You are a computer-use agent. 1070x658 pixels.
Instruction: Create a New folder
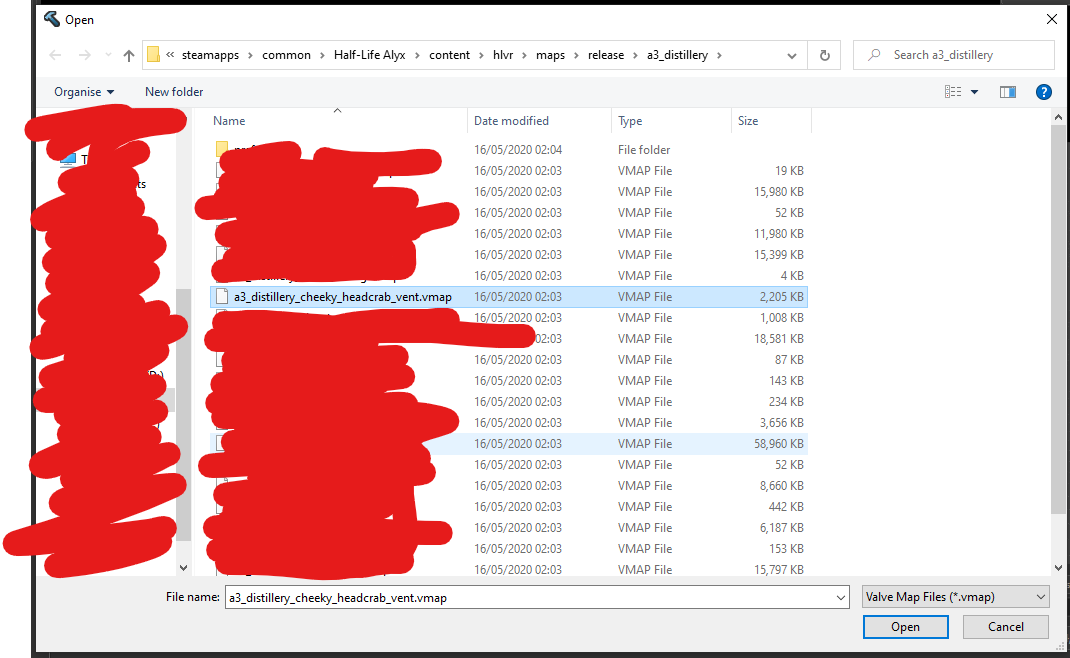pyautogui.click(x=174, y=91)
